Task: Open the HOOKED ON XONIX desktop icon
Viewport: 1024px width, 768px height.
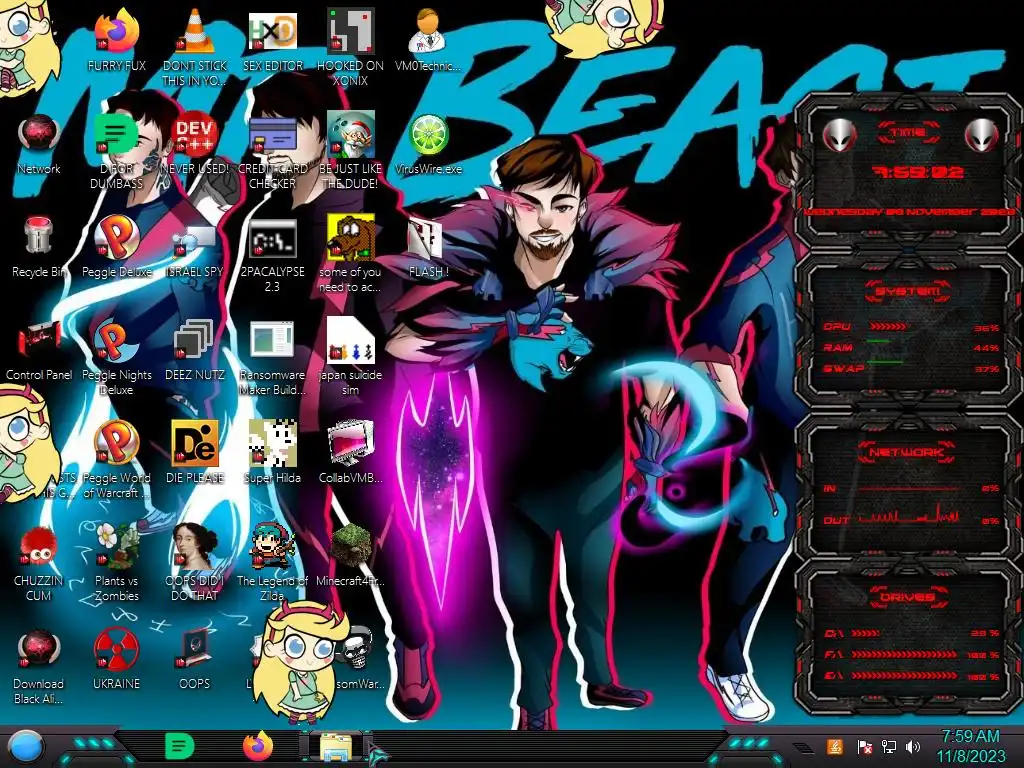Action: 351,32
